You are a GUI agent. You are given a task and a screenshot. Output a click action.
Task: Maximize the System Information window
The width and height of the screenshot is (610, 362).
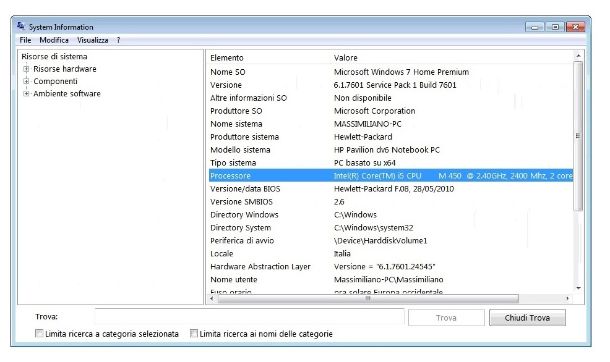point(555,27)
